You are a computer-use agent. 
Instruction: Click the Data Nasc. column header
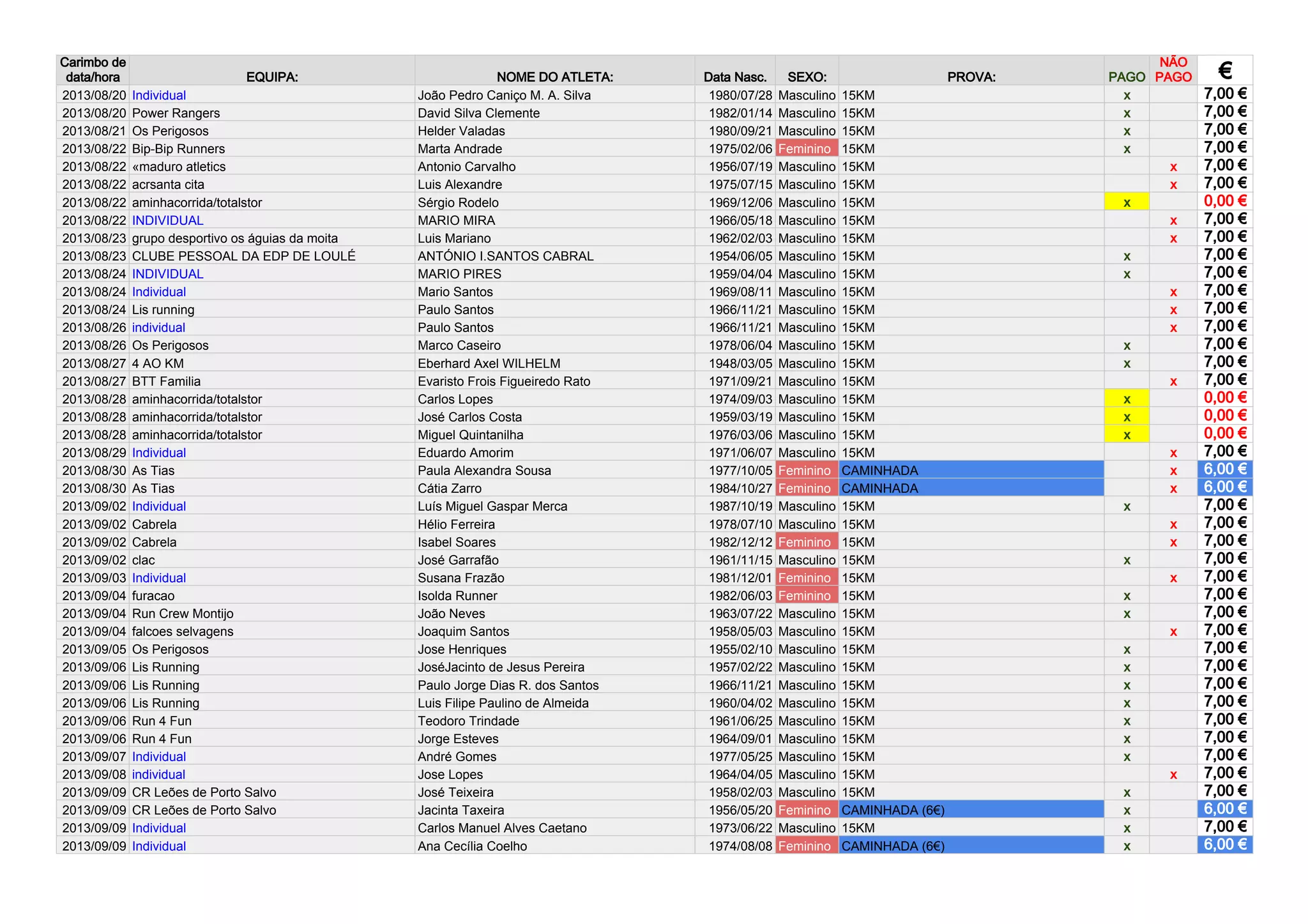pos(734,77)
